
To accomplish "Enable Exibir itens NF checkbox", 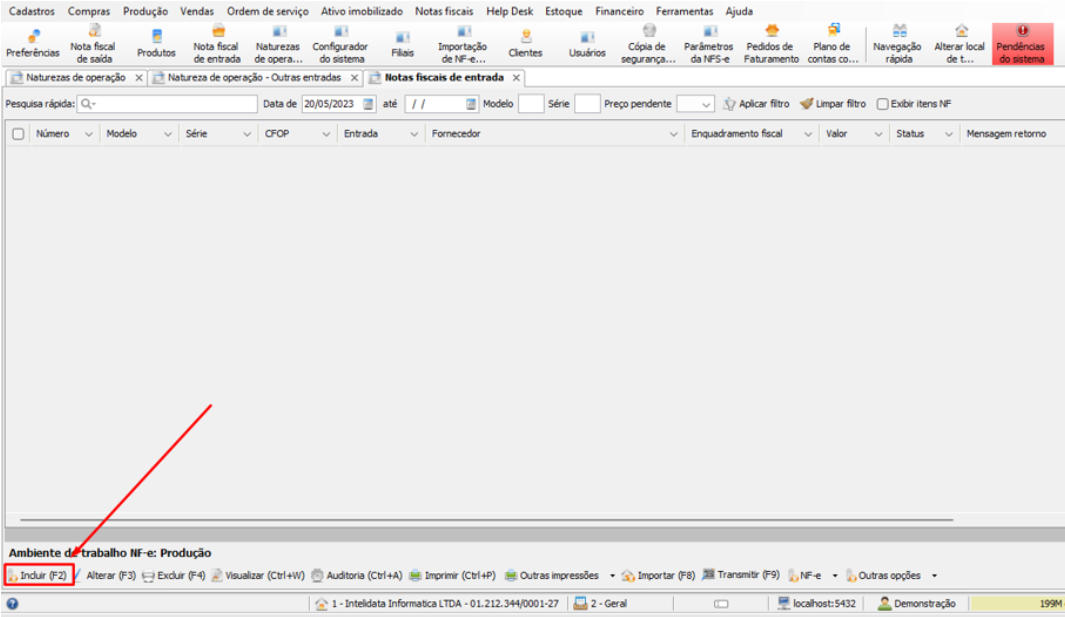I will (x=882, y=104).
